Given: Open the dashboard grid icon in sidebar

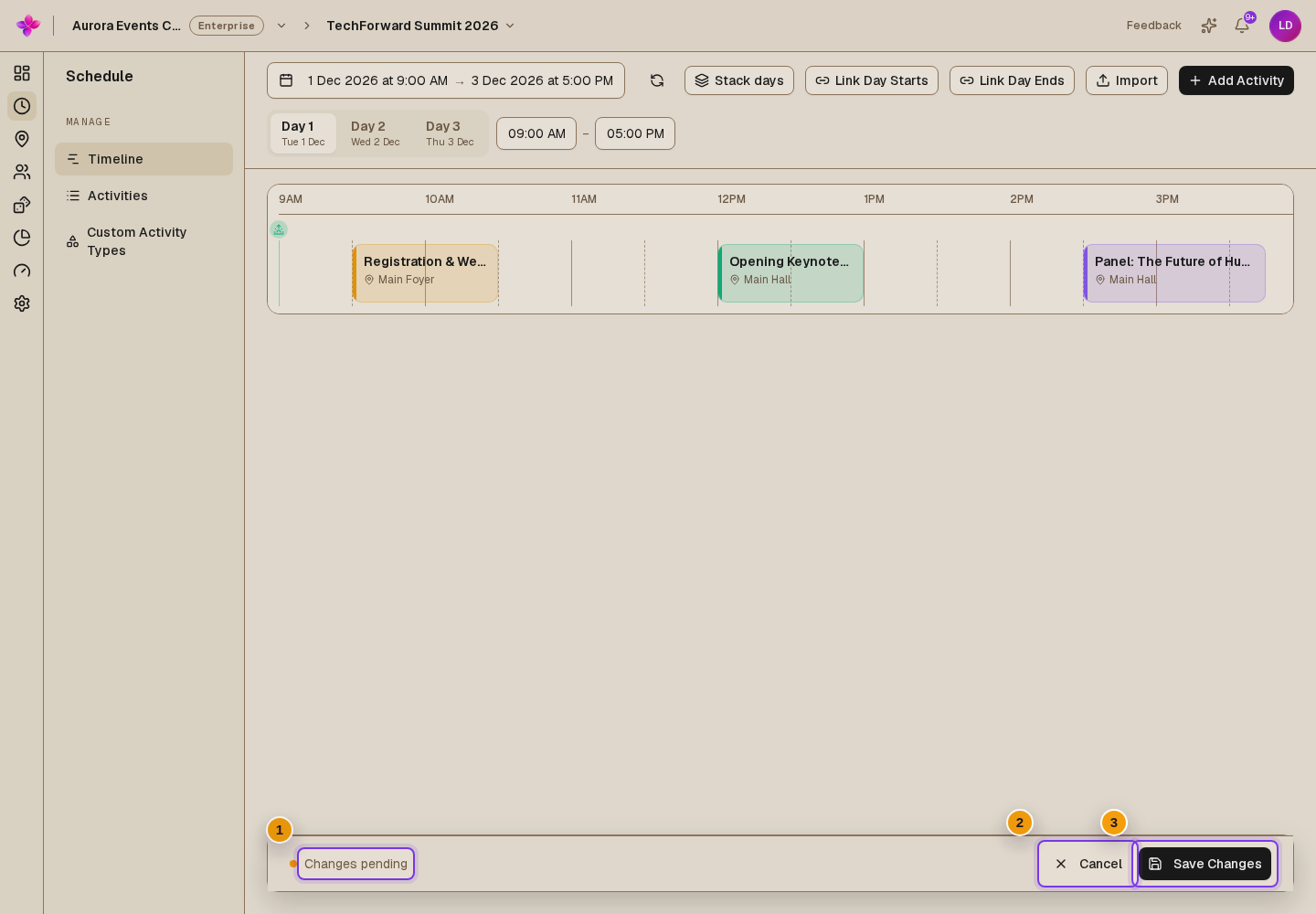Looking at the screenshot, I should point(22,73).
